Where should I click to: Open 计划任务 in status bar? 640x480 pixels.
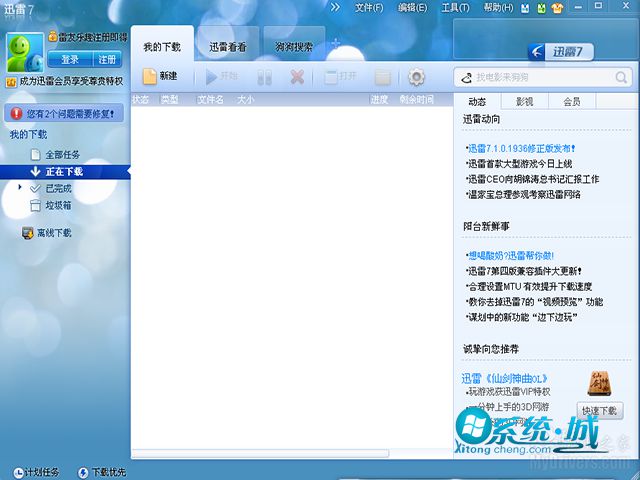pyautogui.click(x=36, y=473)
